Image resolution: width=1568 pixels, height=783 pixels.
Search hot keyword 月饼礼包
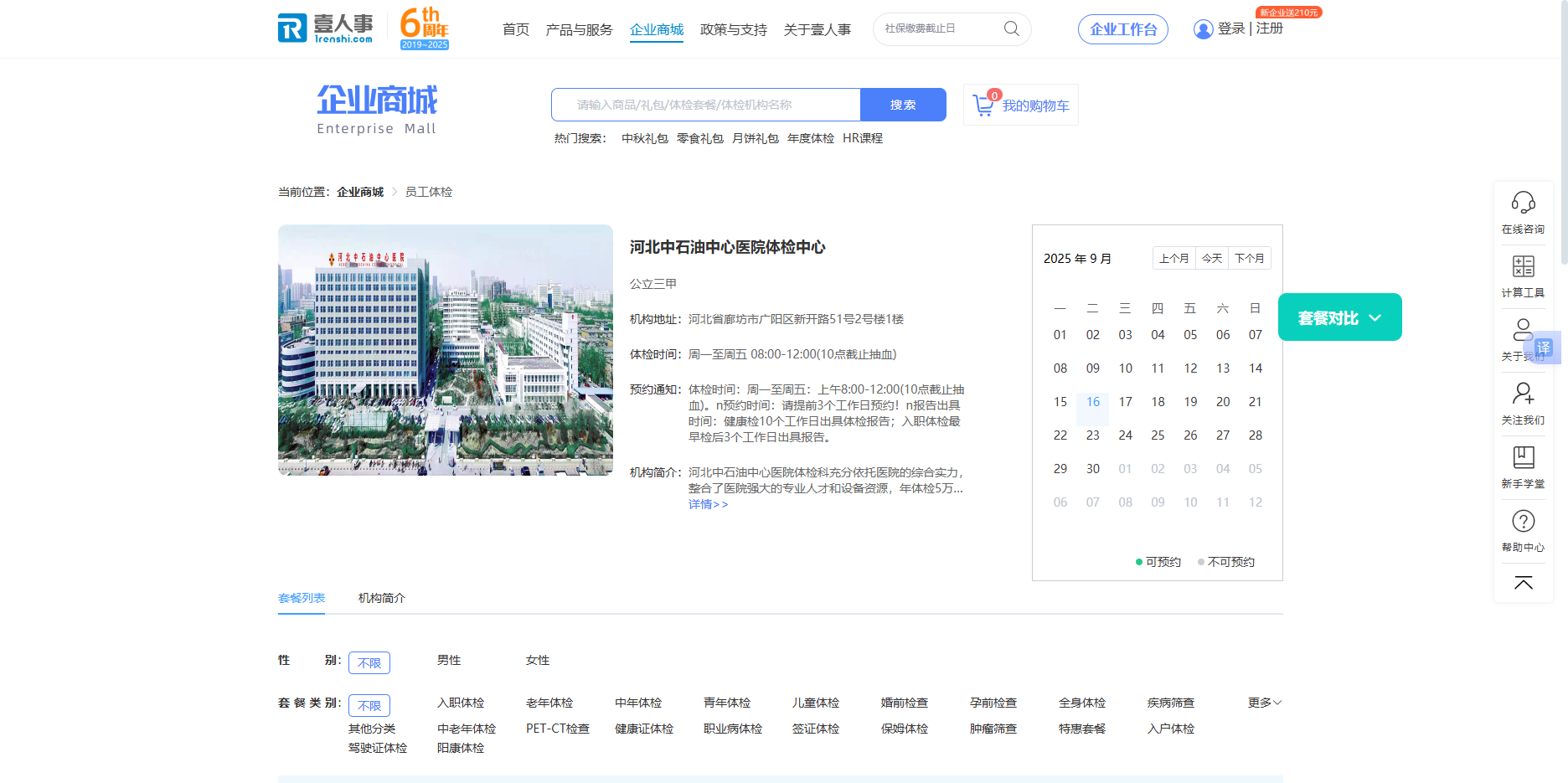point(756,138)
